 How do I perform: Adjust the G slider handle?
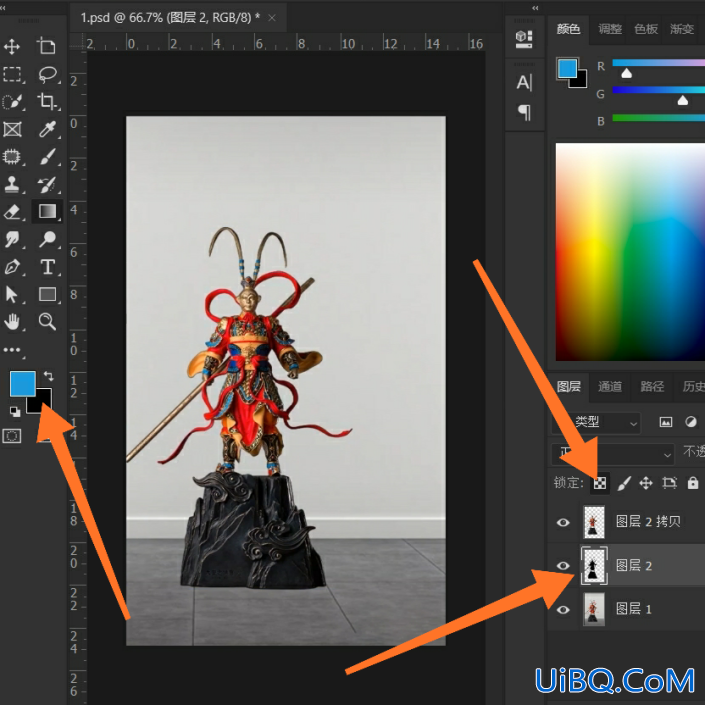683,100
